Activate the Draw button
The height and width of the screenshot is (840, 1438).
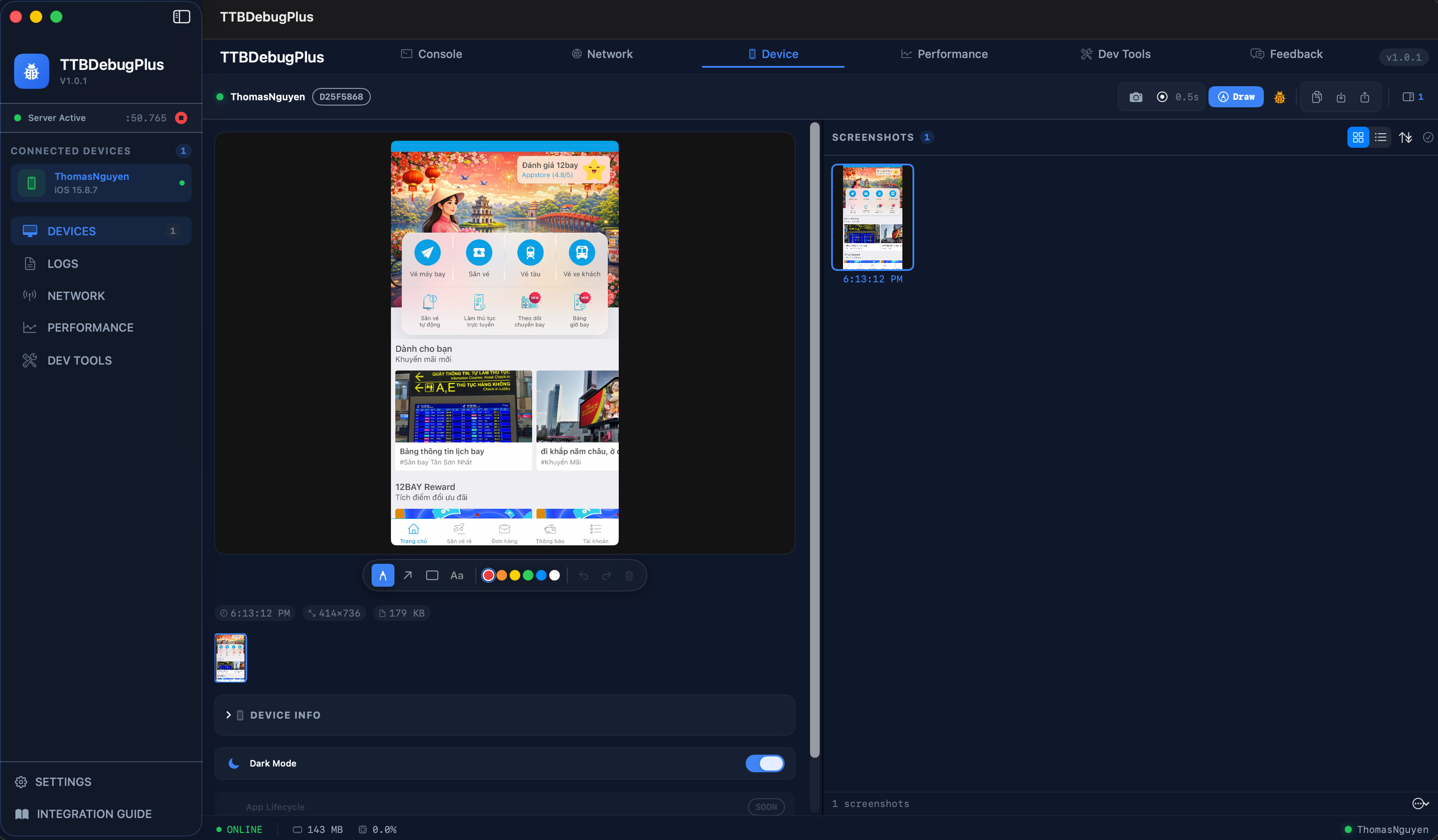(1236, 96)
